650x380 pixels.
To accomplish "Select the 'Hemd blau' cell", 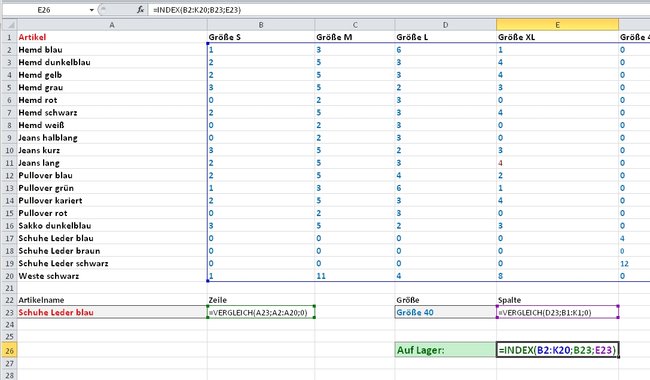I will 112,50.
